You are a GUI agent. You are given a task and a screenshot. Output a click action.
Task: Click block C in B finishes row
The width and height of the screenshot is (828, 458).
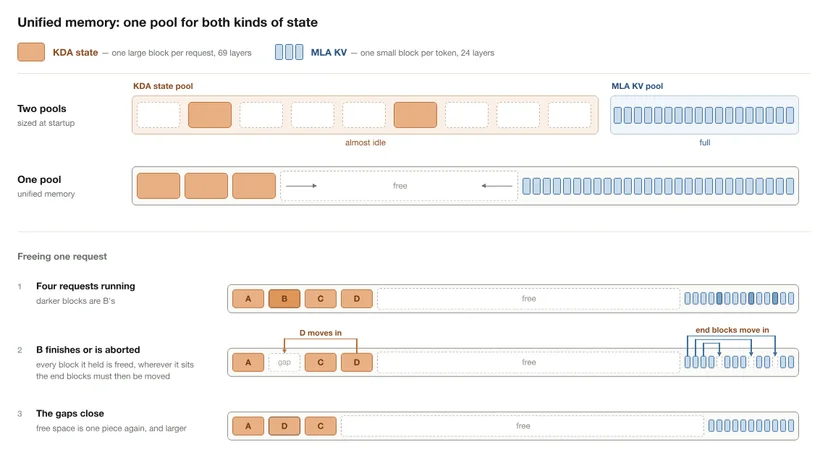point(321,362)
